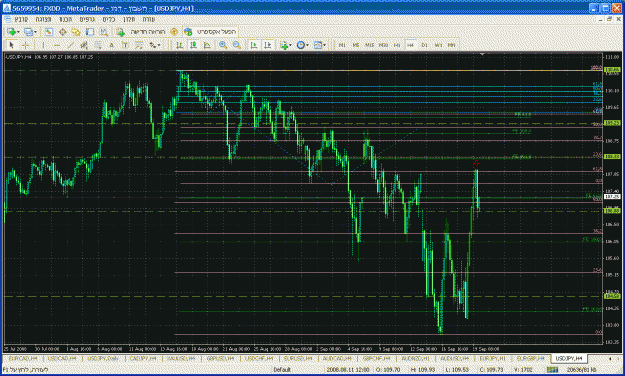Set timeframe to W1
This screenshot has height=376, width=625.
(x=438, y=45)
